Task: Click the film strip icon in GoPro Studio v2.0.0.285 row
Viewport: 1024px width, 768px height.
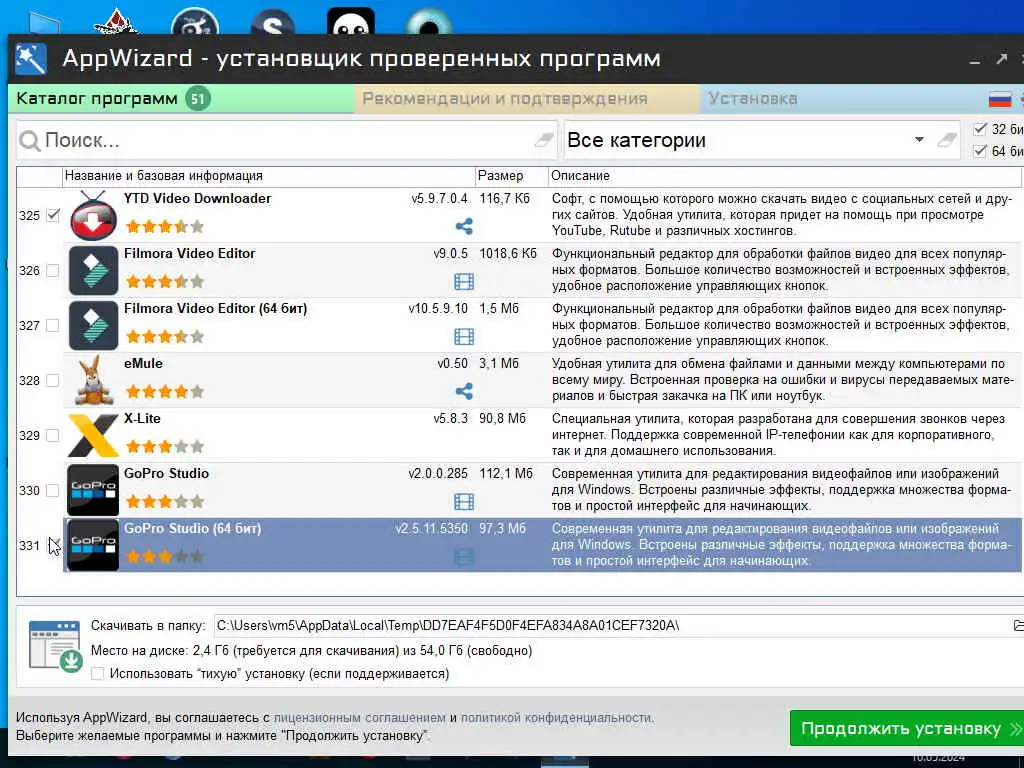Action: pyautogui.click(x=464, y=502)
